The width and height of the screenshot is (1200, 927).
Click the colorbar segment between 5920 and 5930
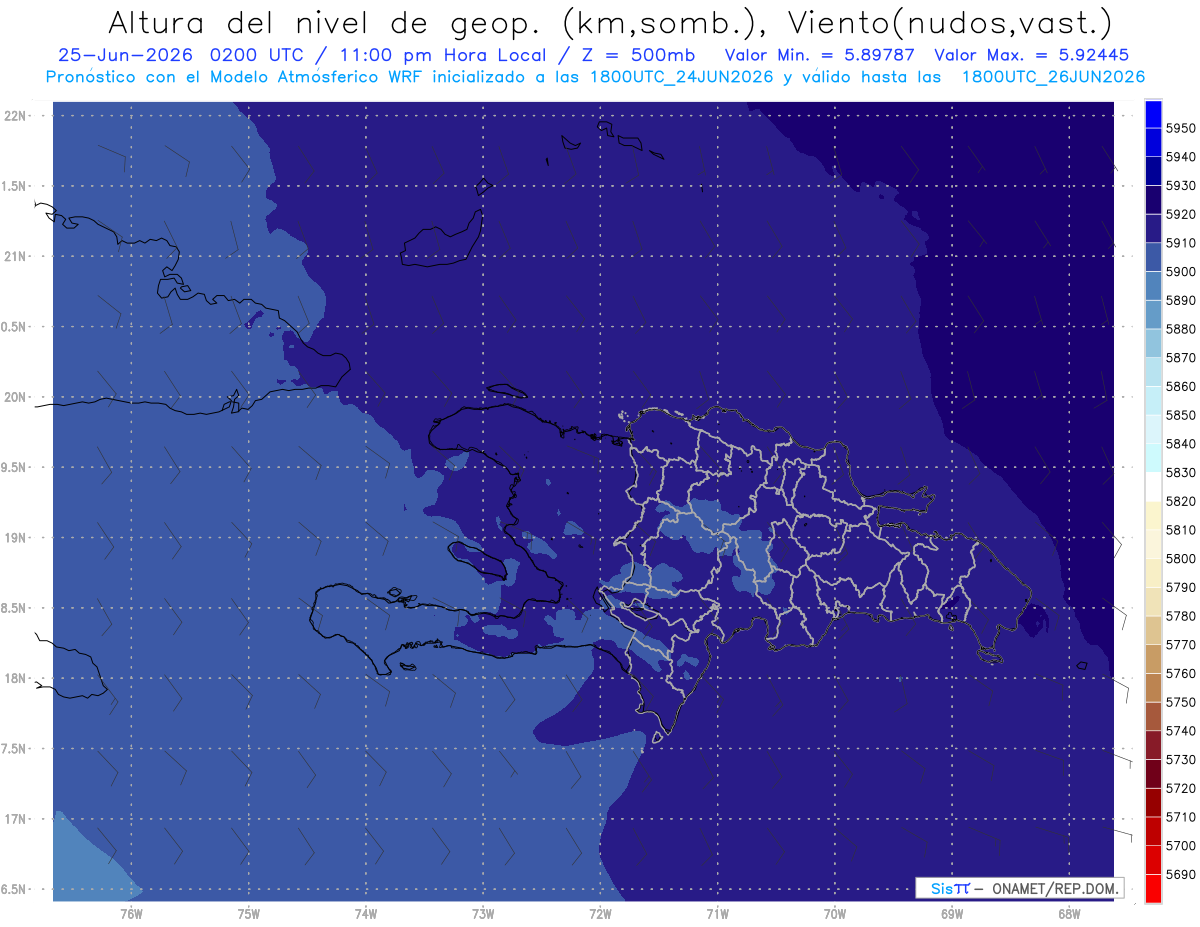pos(1153,200)
